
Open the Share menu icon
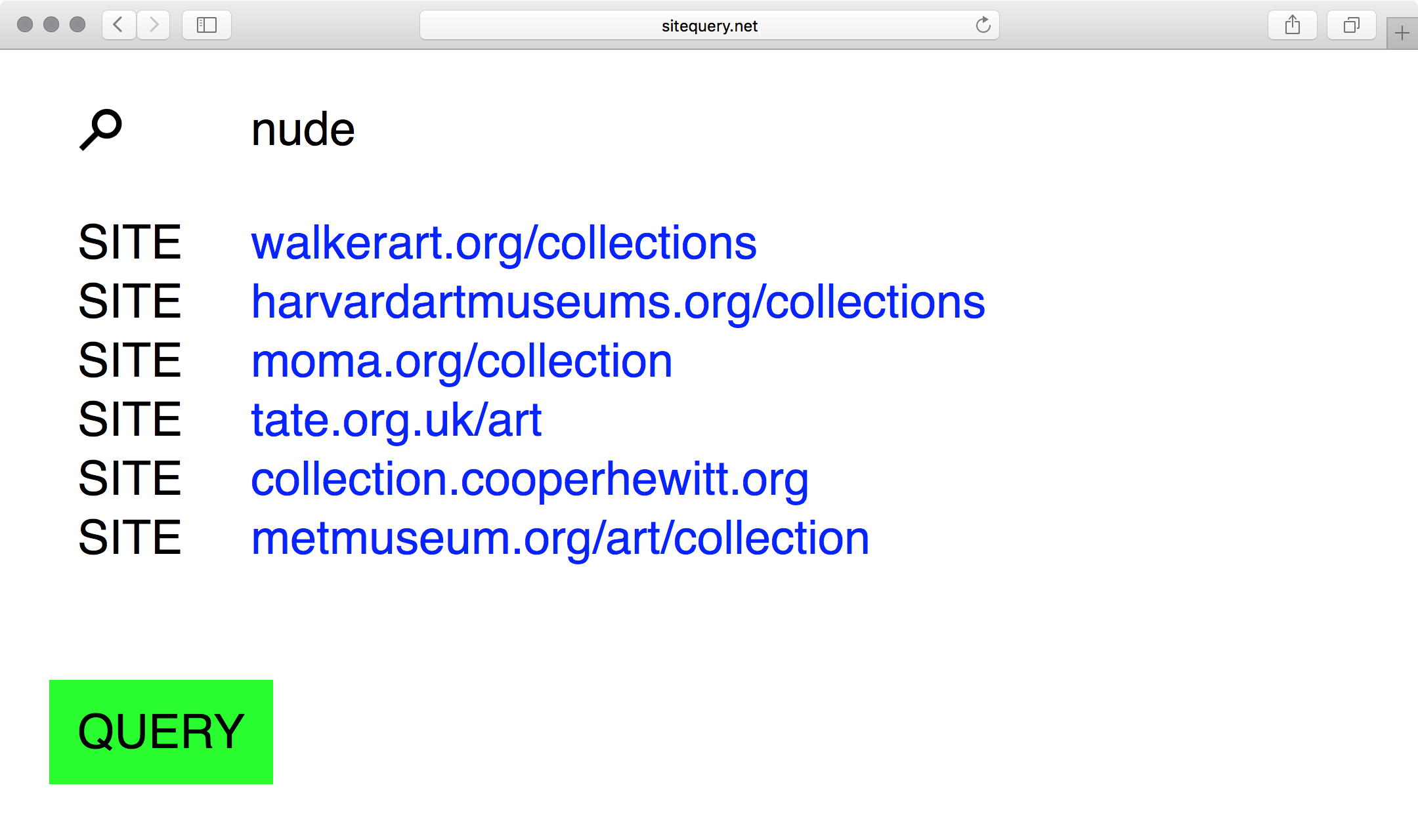pos(1293,25)
